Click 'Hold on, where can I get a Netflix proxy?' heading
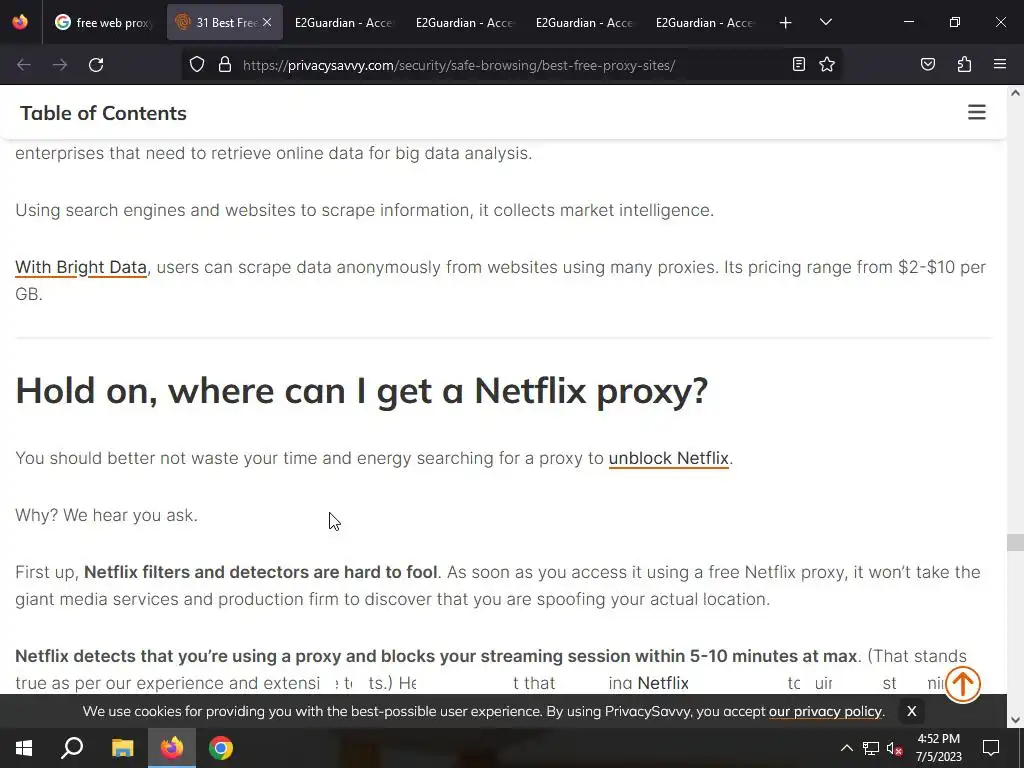This screenshot has height=768, width=1024. point(362,391)
